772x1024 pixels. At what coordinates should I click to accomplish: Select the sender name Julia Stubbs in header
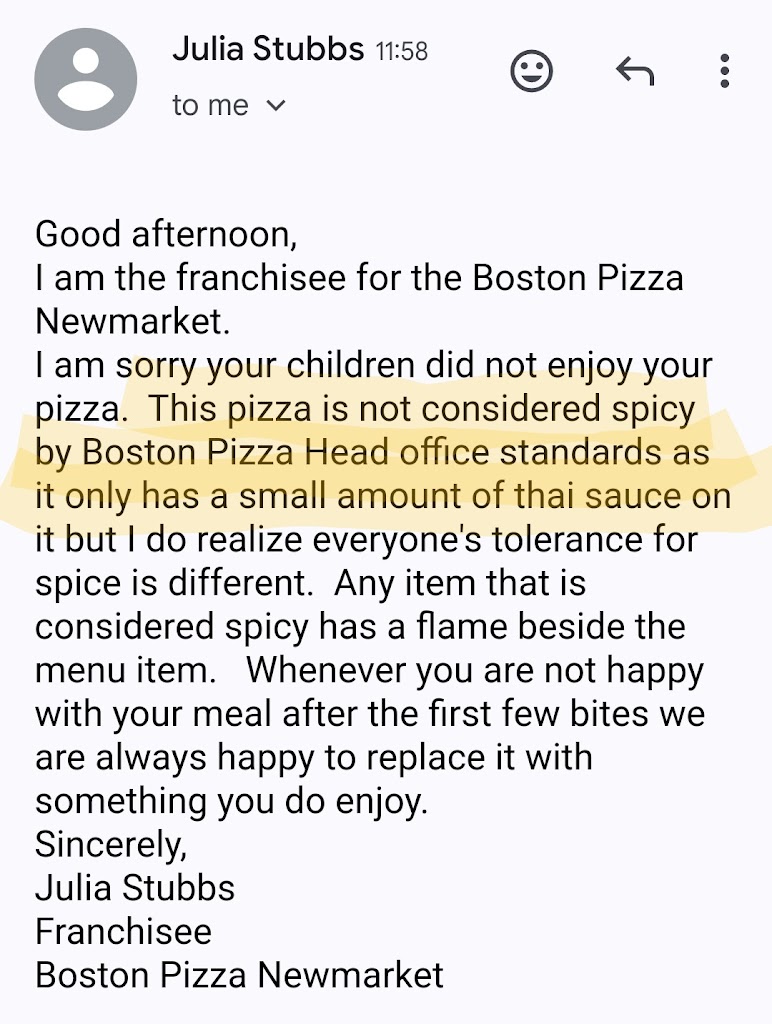tap(268, 49)
